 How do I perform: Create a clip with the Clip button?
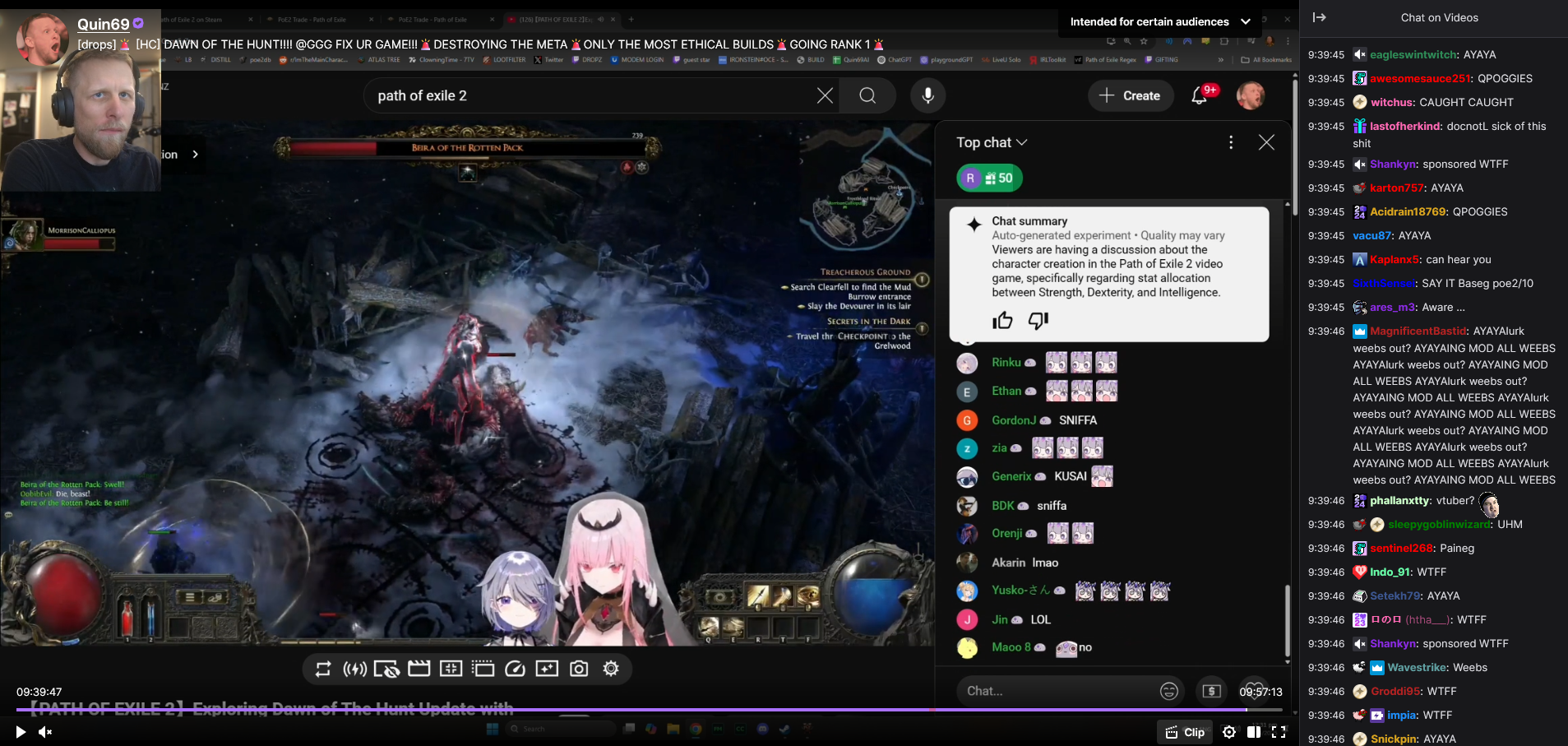coord(1185,732)
